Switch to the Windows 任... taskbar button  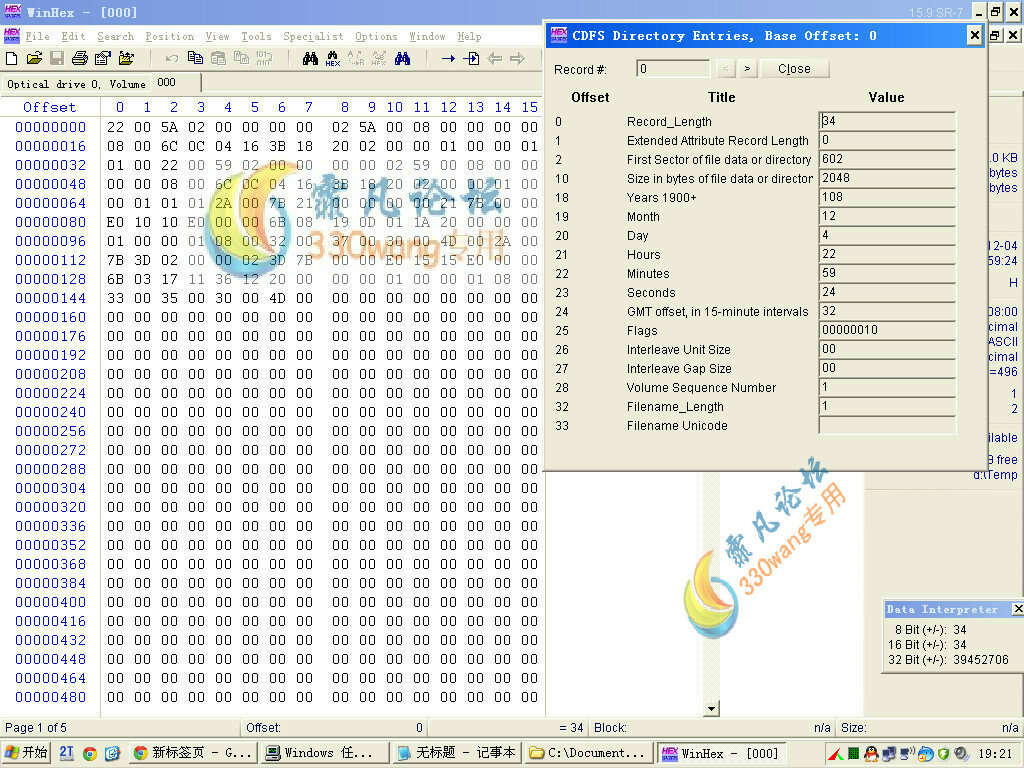pyautogui.click(x=325, y=753)
